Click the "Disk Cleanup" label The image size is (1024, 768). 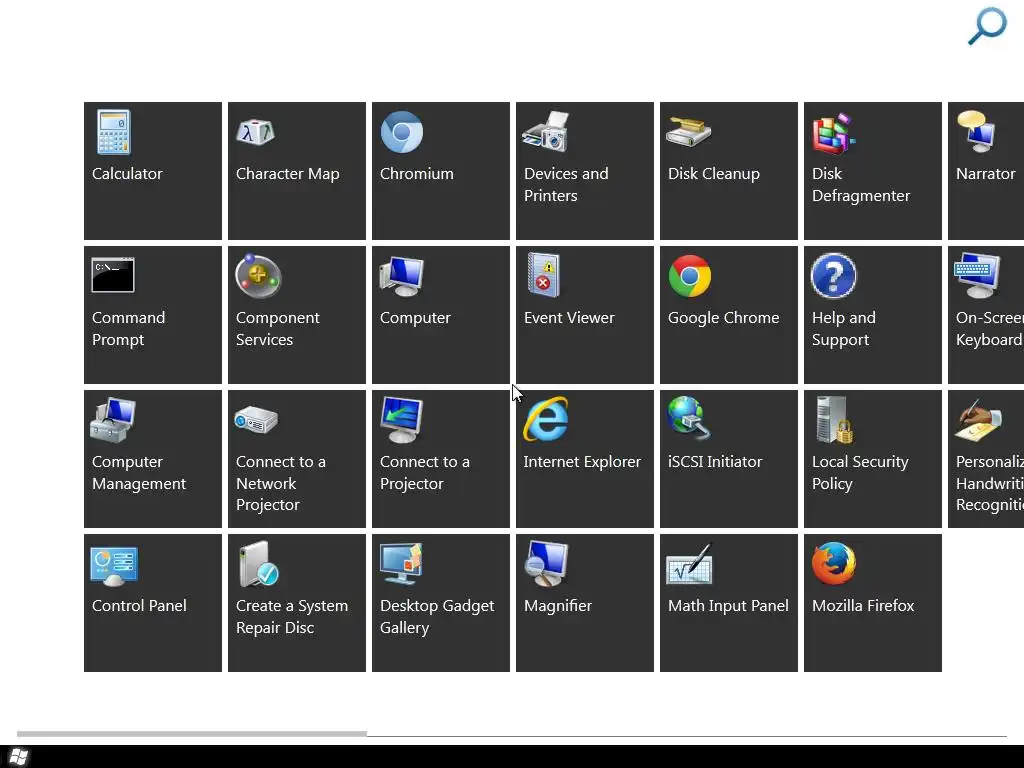tap(714, 174)
